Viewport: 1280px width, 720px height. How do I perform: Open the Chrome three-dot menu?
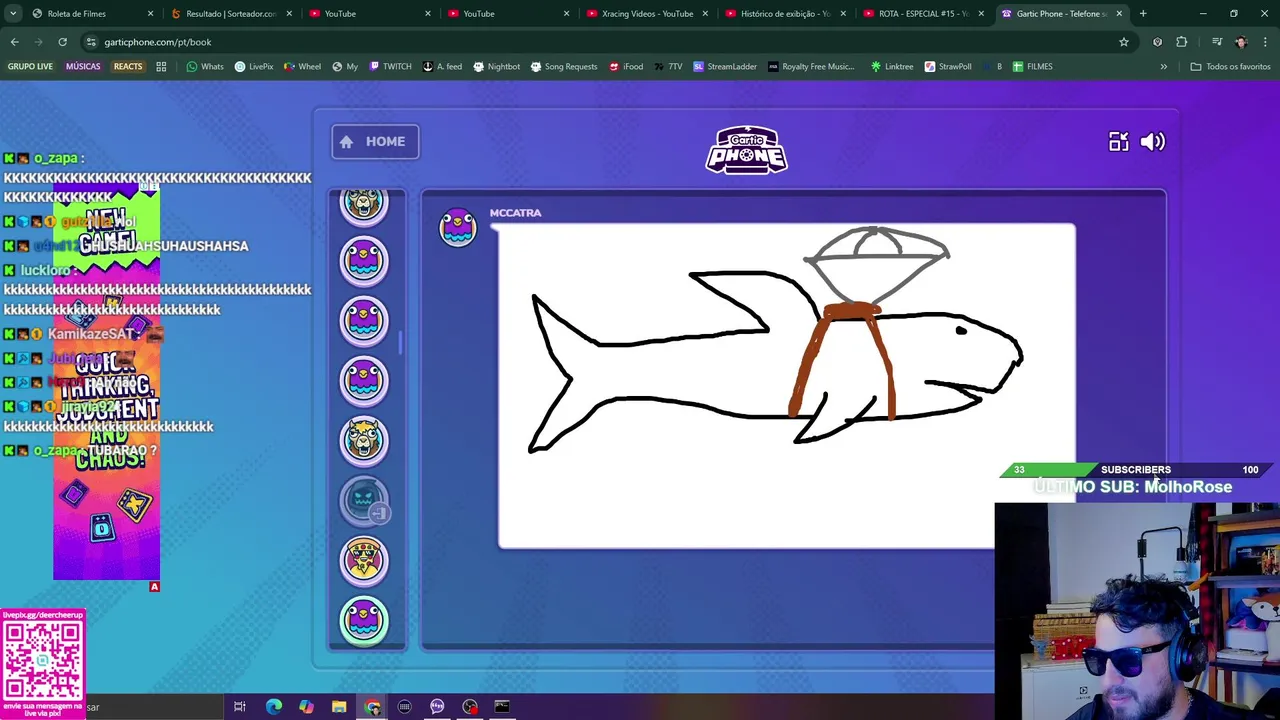(1265, 42)
